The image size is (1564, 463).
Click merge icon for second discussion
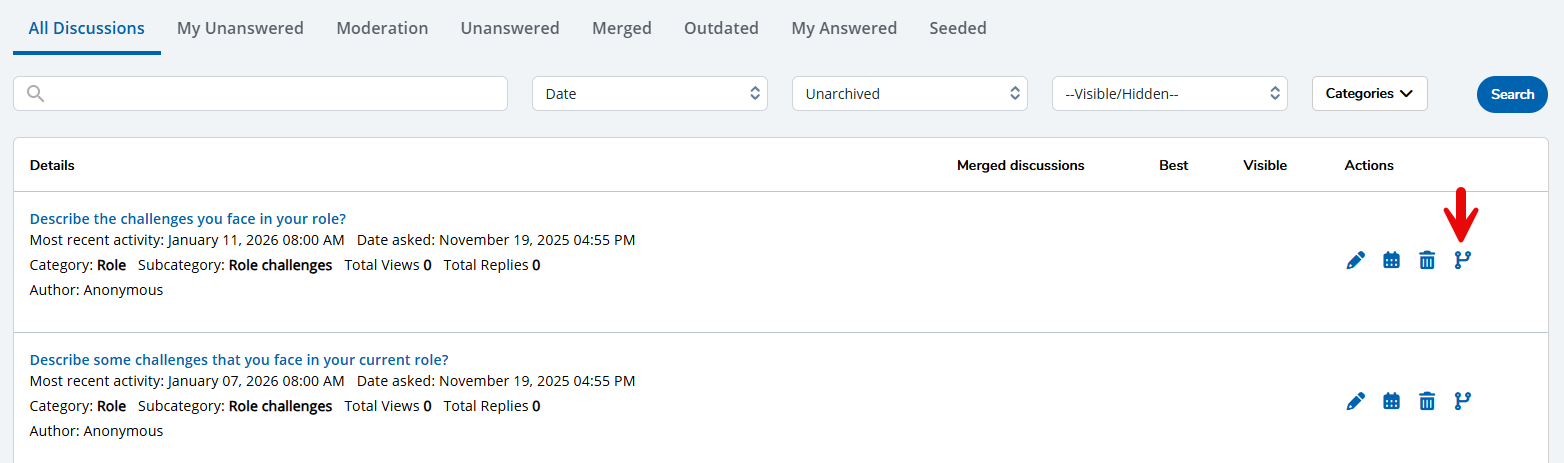pyautogui.click(x=1463, y=402)
